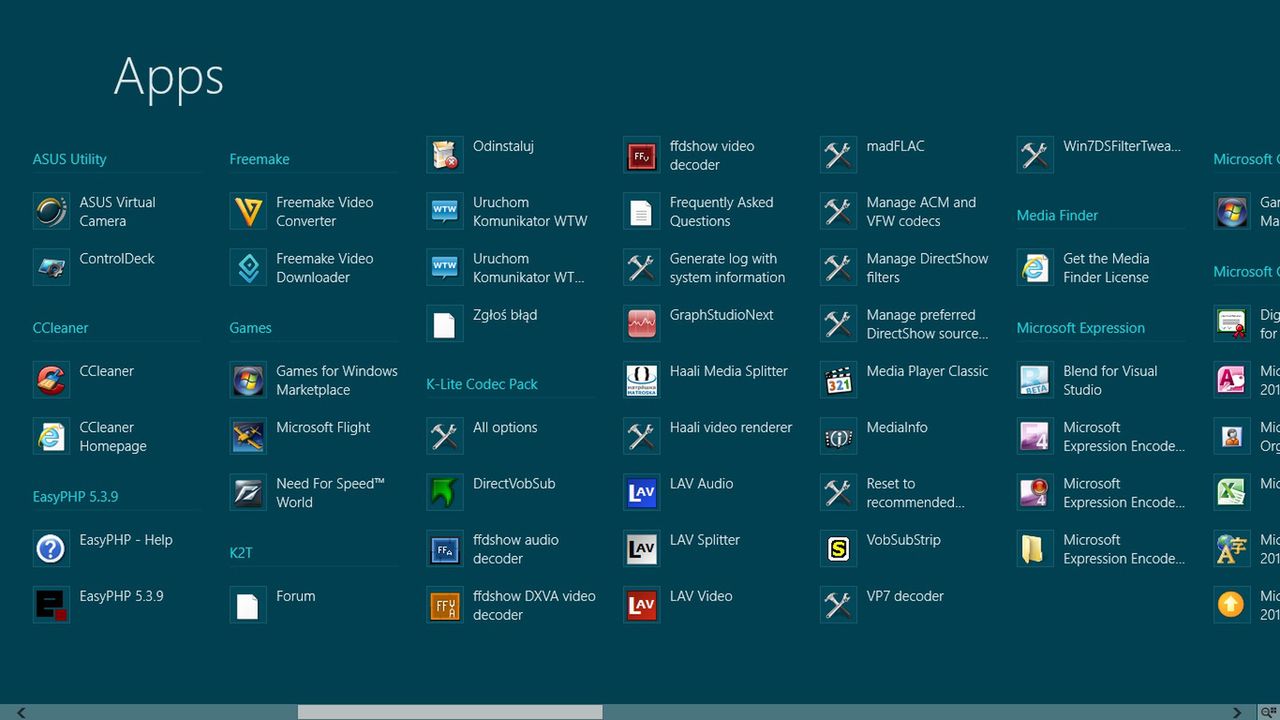Click the Games group header
Screen dimensions: 1280x720
click(x=250, y=328)
